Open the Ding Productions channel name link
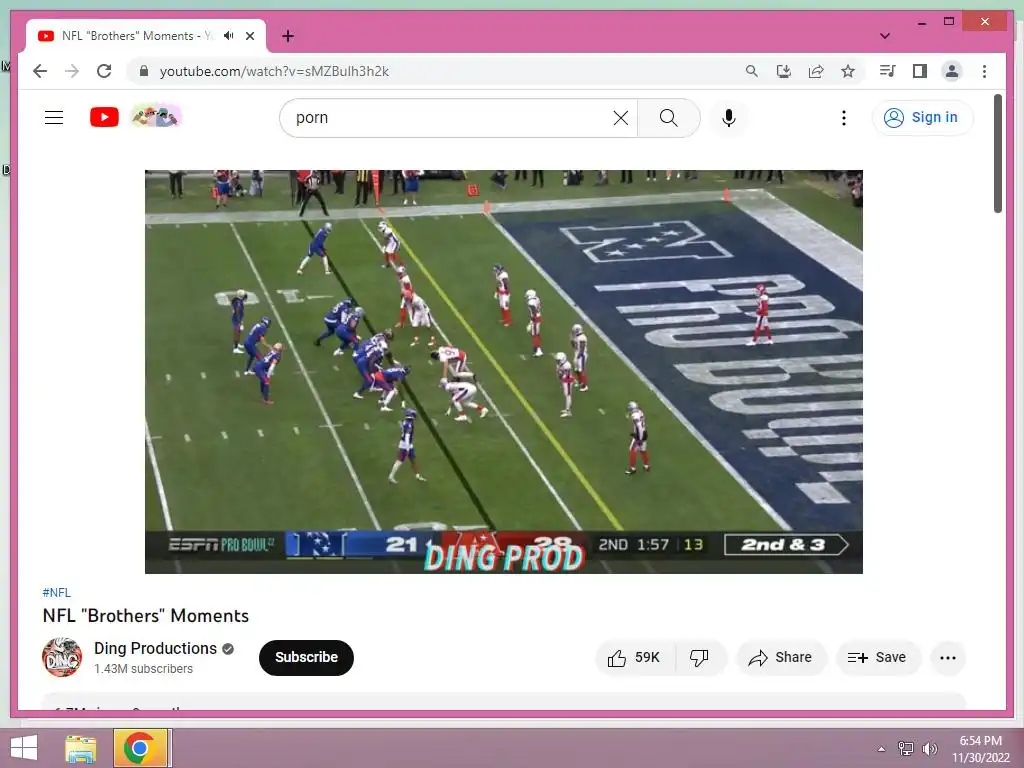The width and height of the screenshot is (1024, 768). click(155, 648)
